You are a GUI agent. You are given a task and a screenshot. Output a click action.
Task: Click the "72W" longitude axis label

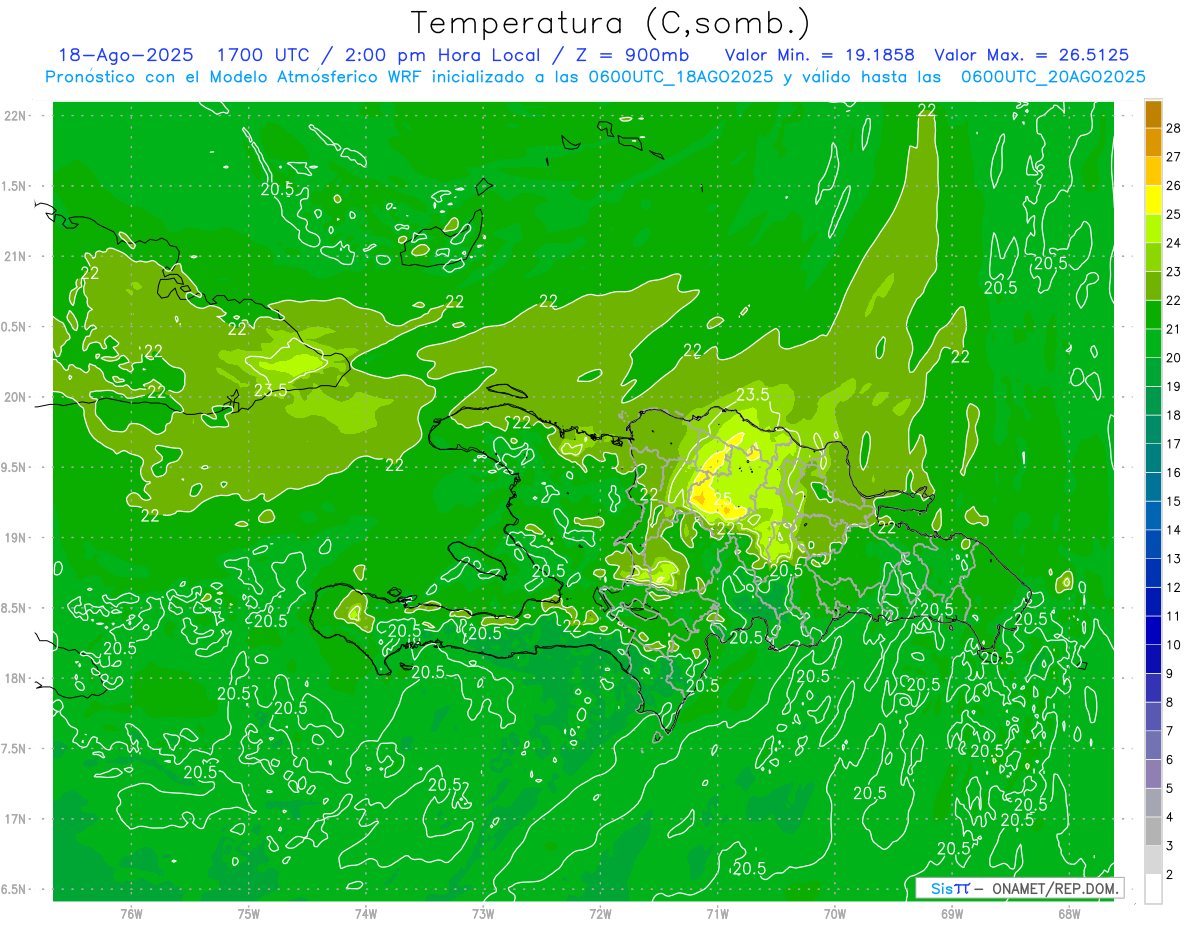pos(600,914)
